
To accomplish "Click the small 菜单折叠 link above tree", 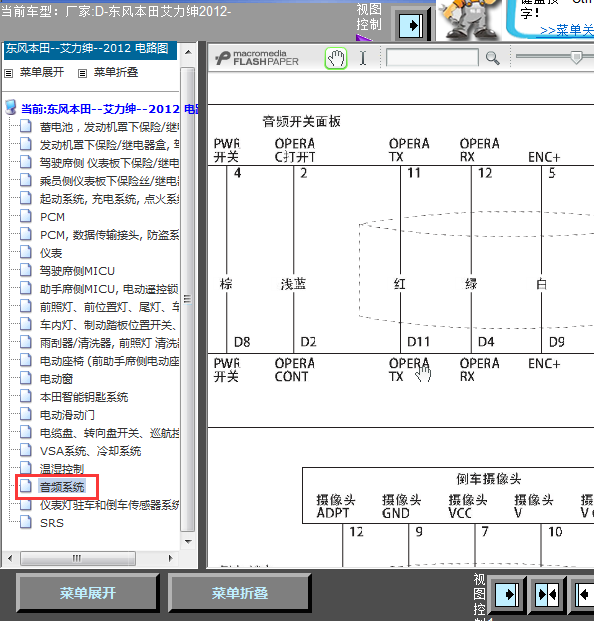I will [x=115, y=72].
